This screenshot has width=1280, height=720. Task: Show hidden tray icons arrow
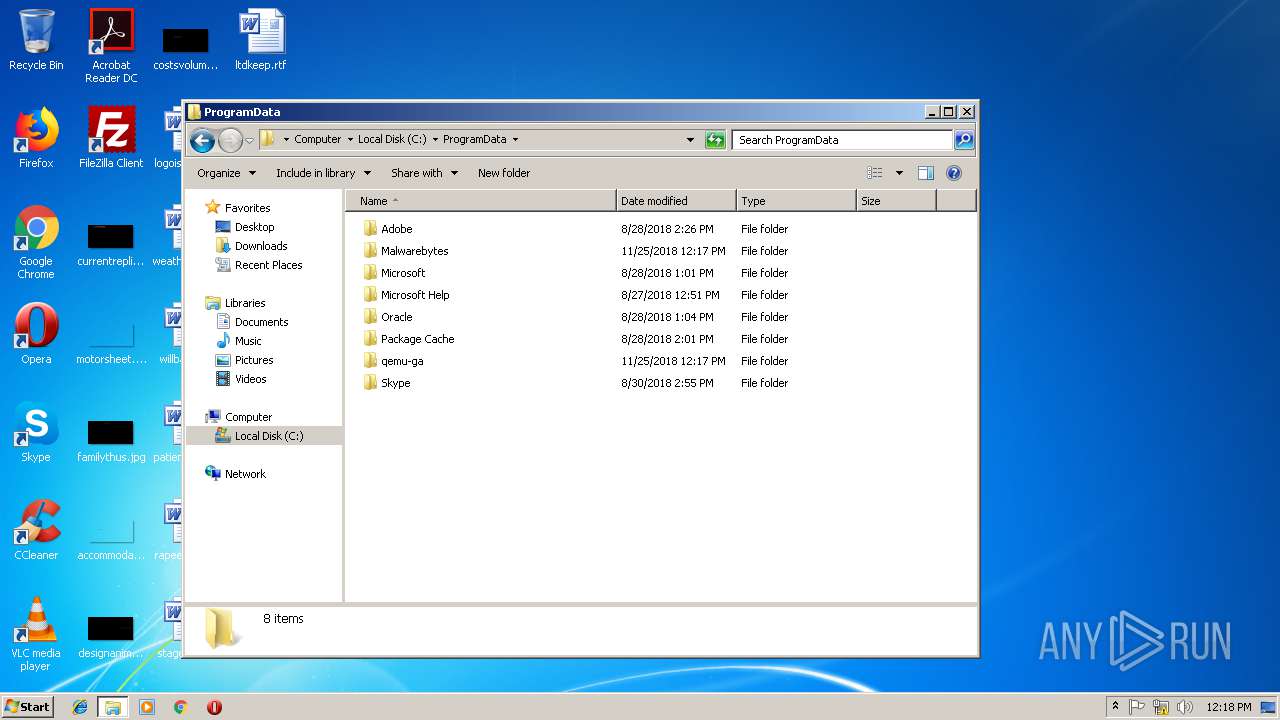[x=1115, y=707]
